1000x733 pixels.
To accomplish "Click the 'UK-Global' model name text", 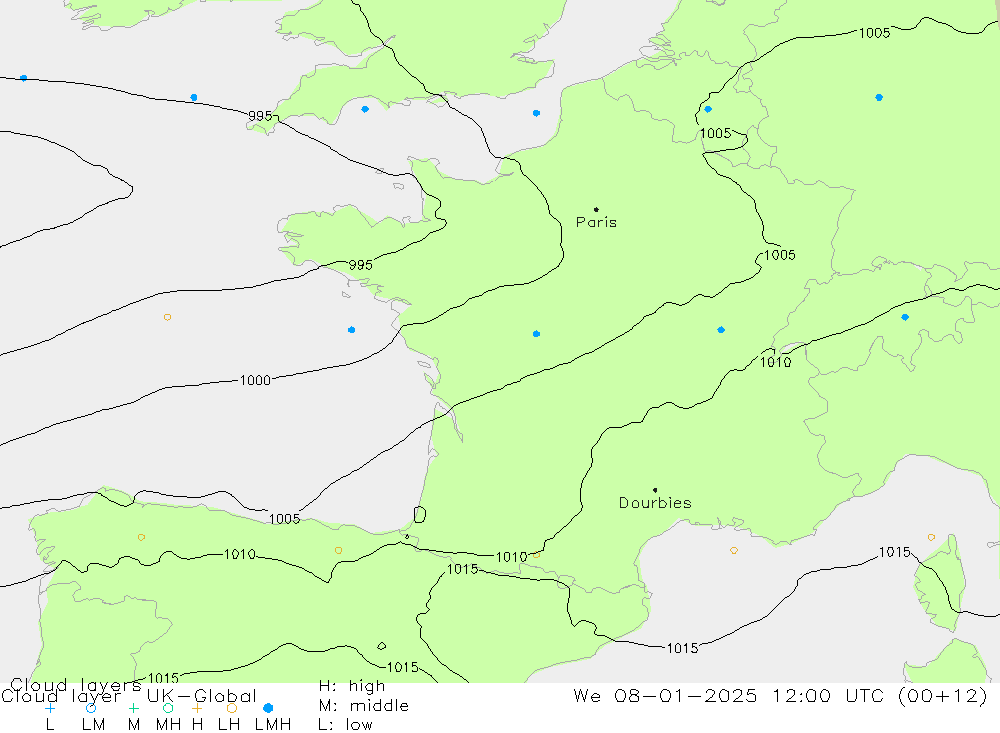I will click(x=202, y=696).
